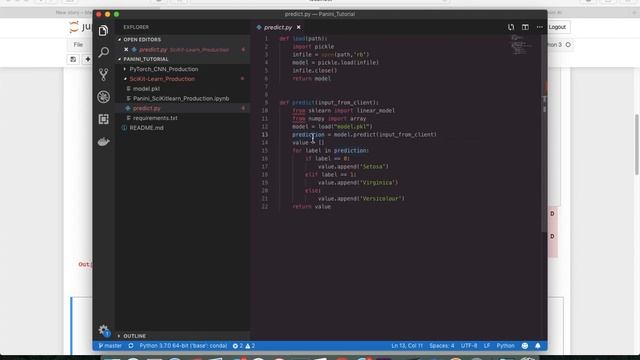Click the save icon in Jupyter toolbar
Screen dimensions: 640x360
tap(73, 60)
